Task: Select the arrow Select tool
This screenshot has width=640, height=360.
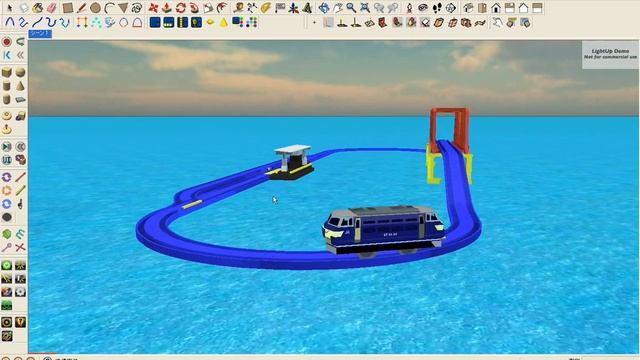Action: click(9, 8)
